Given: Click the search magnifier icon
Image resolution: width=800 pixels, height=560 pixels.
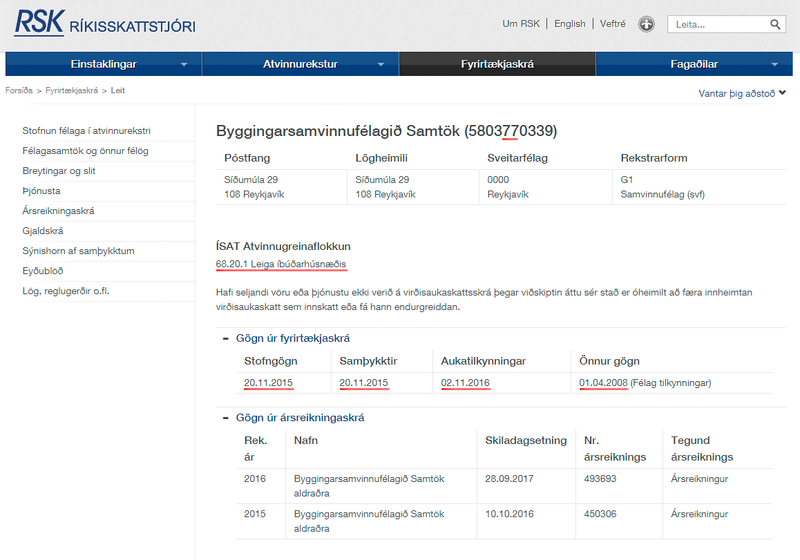Looking at the screenshot, I should 776,24.
